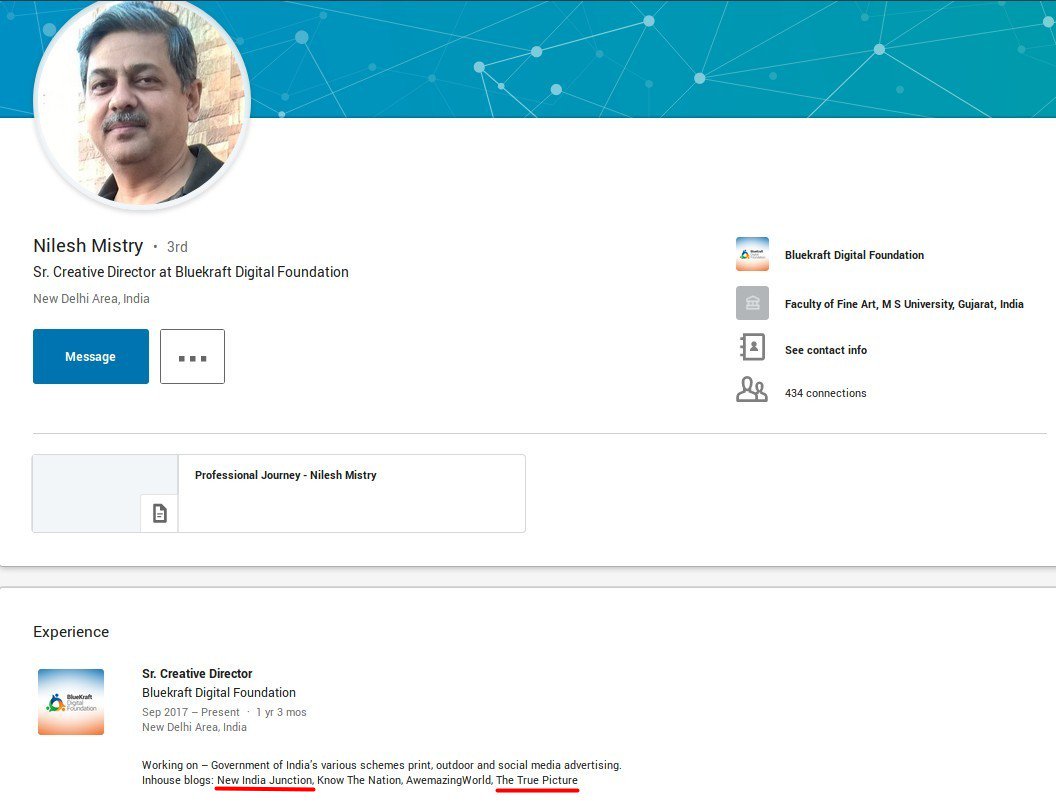Click the Sep 2017 – Present date range
Viewport: 1056px width, 801px height.
pos(191,712)
